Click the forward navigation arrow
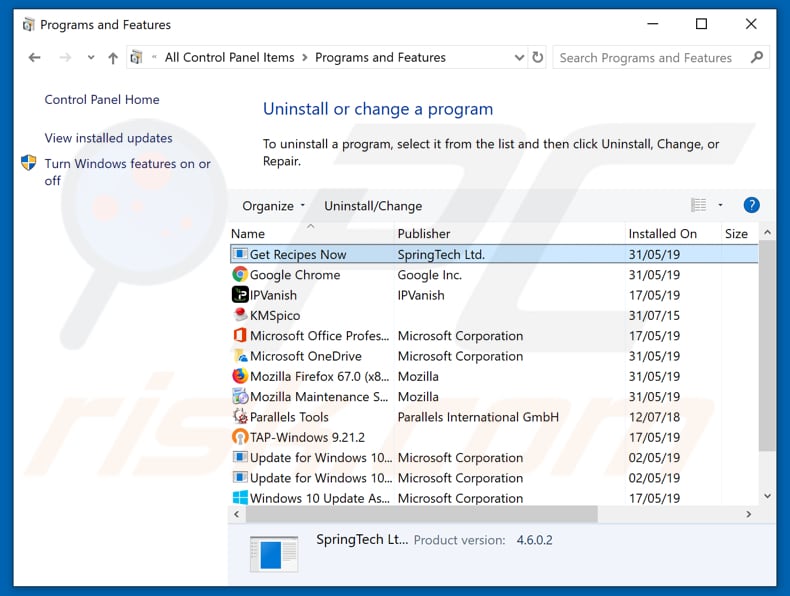790x596 pixels. click(65, 58)
